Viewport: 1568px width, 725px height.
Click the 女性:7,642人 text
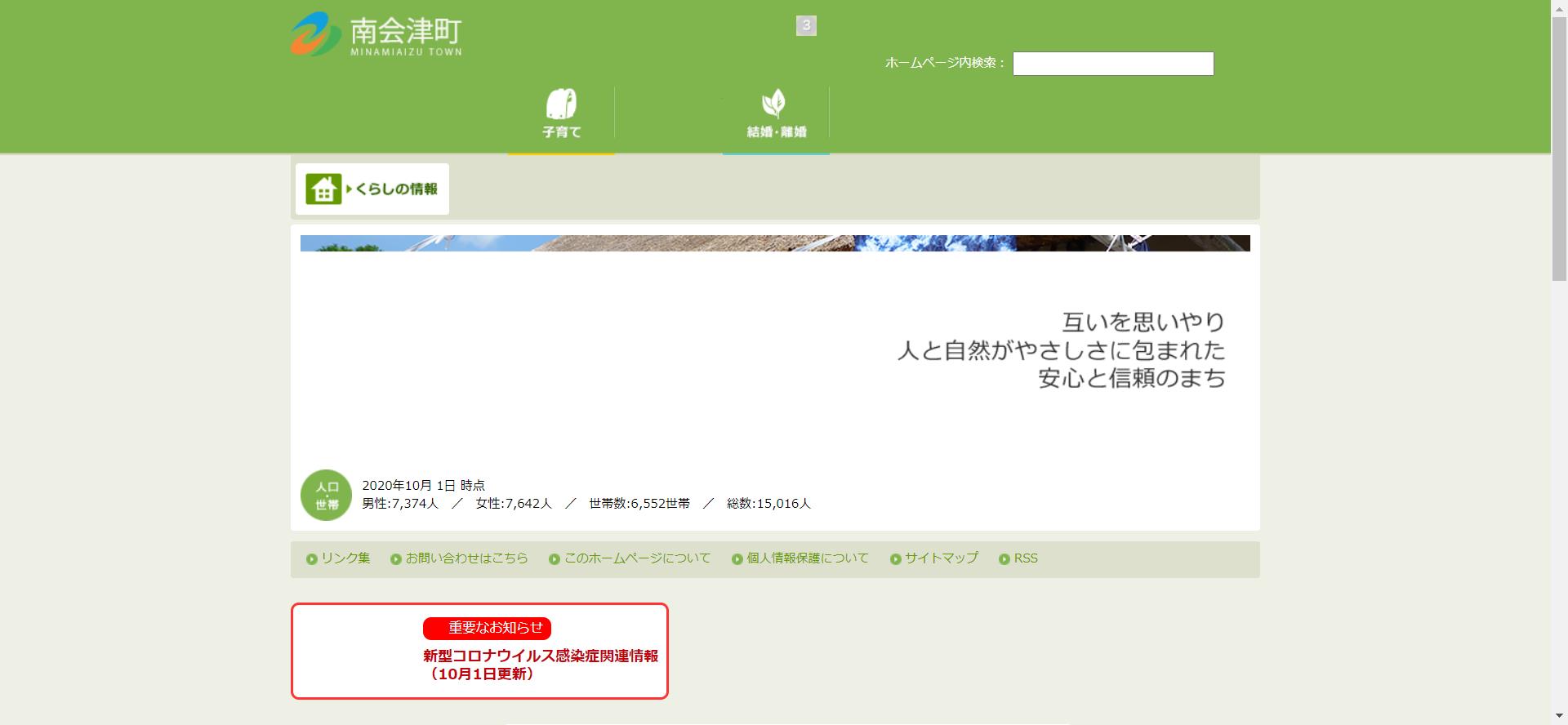point(514,504)
